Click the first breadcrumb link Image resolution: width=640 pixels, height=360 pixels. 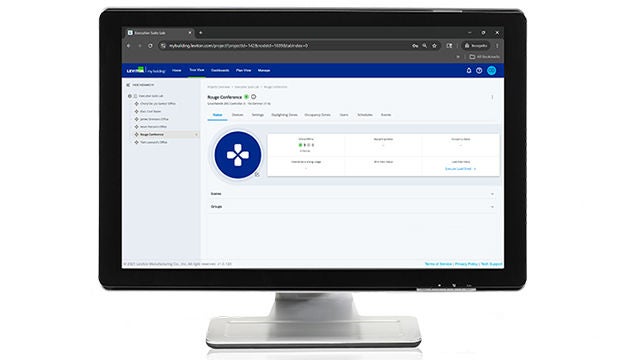point(219,87)
